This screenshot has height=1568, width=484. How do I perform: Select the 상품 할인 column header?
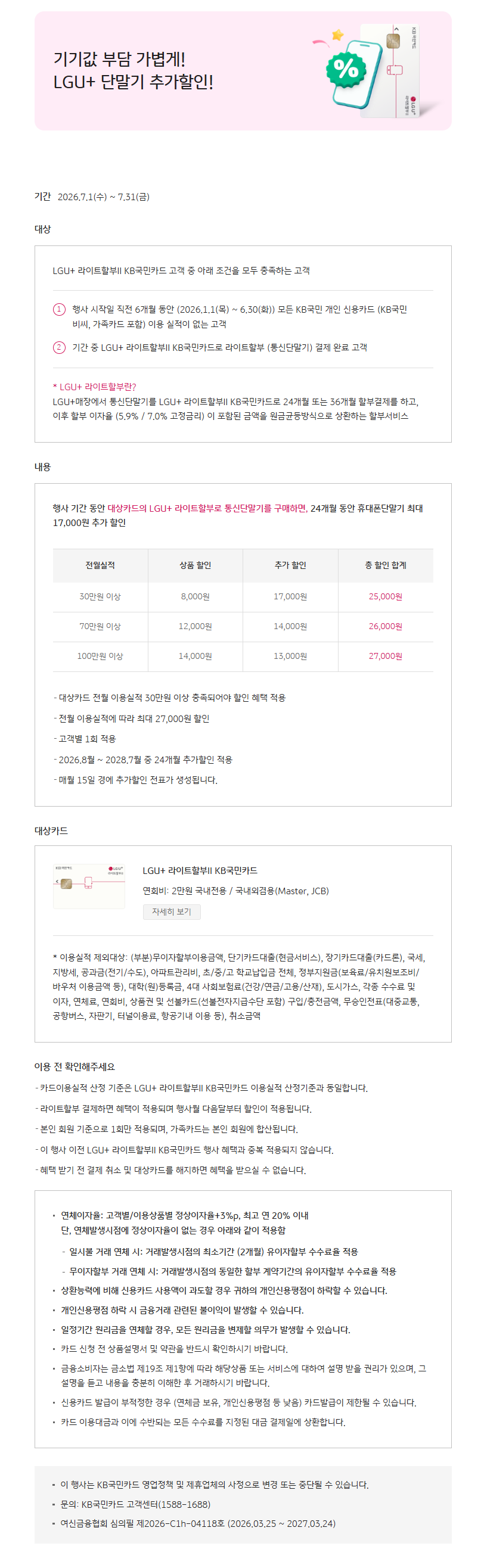coord(196,565)
